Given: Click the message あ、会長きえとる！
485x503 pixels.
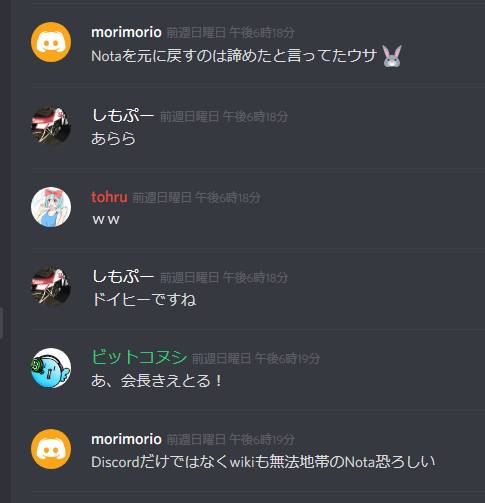Looking at the screenshot, I should (156, 381).
